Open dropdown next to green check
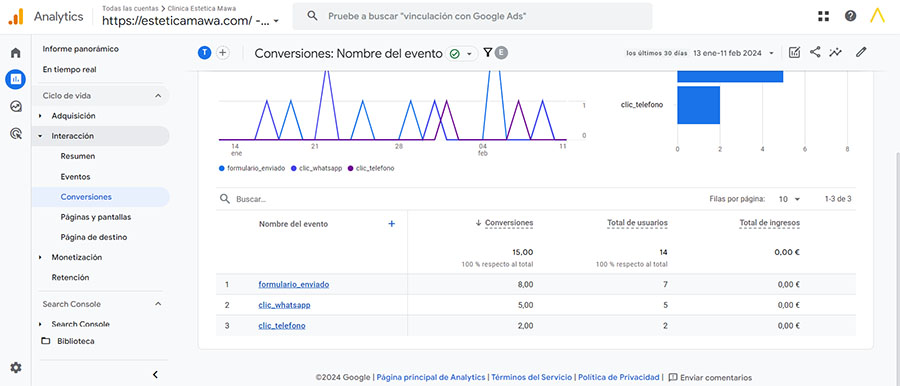 point(470,53)
